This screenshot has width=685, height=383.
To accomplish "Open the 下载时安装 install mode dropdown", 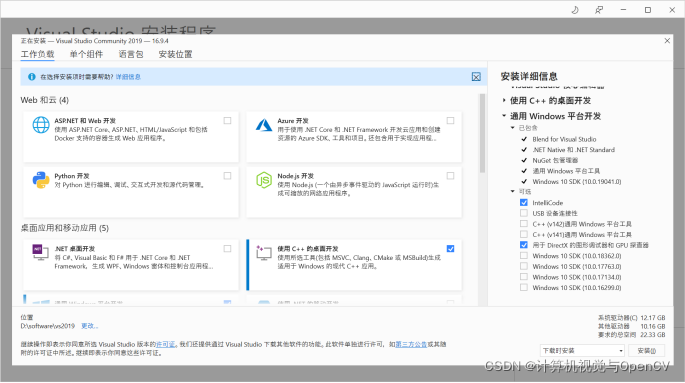I will coord(582,351).
